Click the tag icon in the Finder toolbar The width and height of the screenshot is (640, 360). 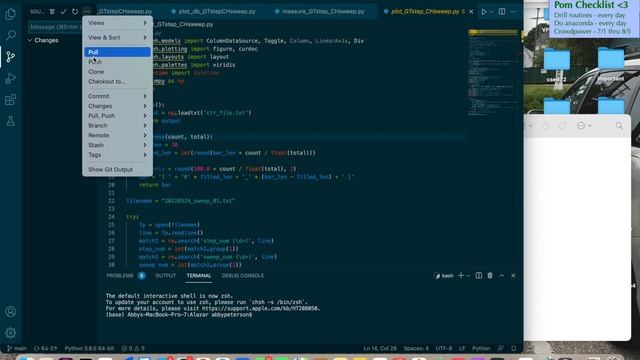click(563, 126)
